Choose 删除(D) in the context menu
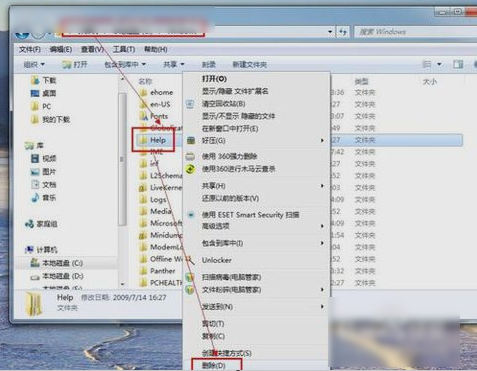Screen dimensions: 477x371 pos(214,366)
